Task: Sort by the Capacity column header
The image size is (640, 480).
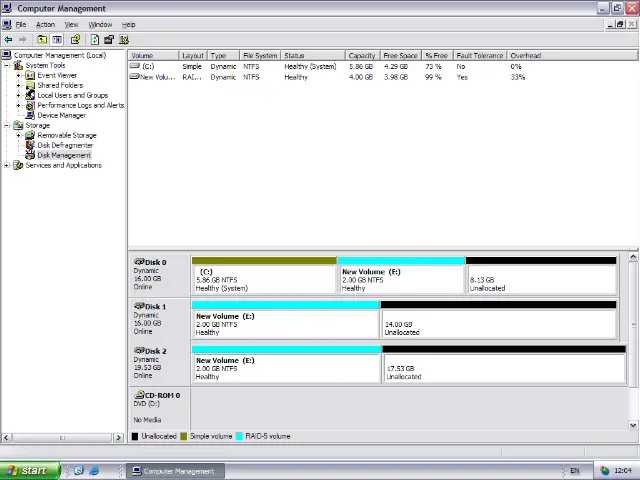Action: tap(362, 56)
